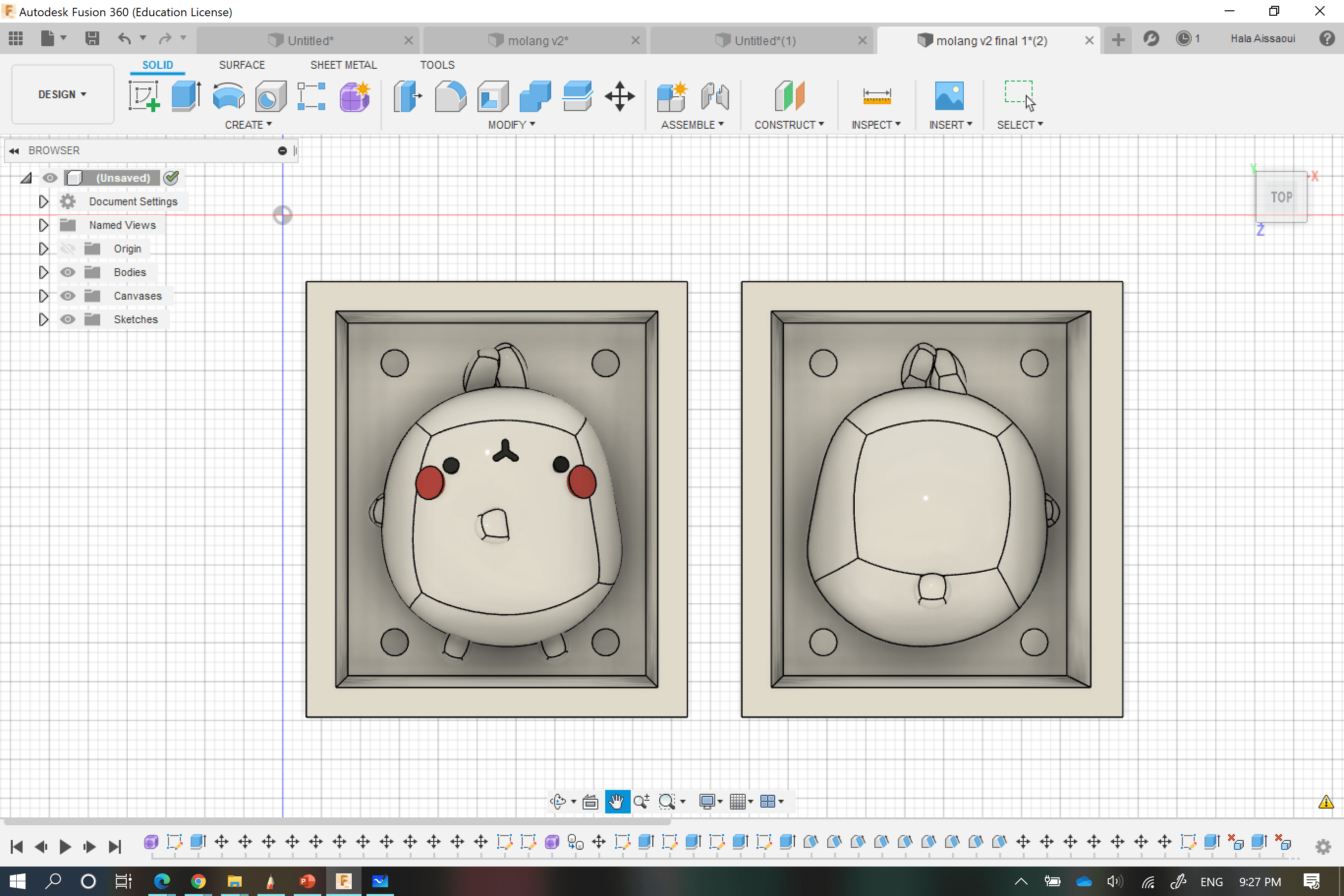The width and height of the screenshot is (1344, 896).
Task: Show the hidden Origin folder
Action: point(67,249)
